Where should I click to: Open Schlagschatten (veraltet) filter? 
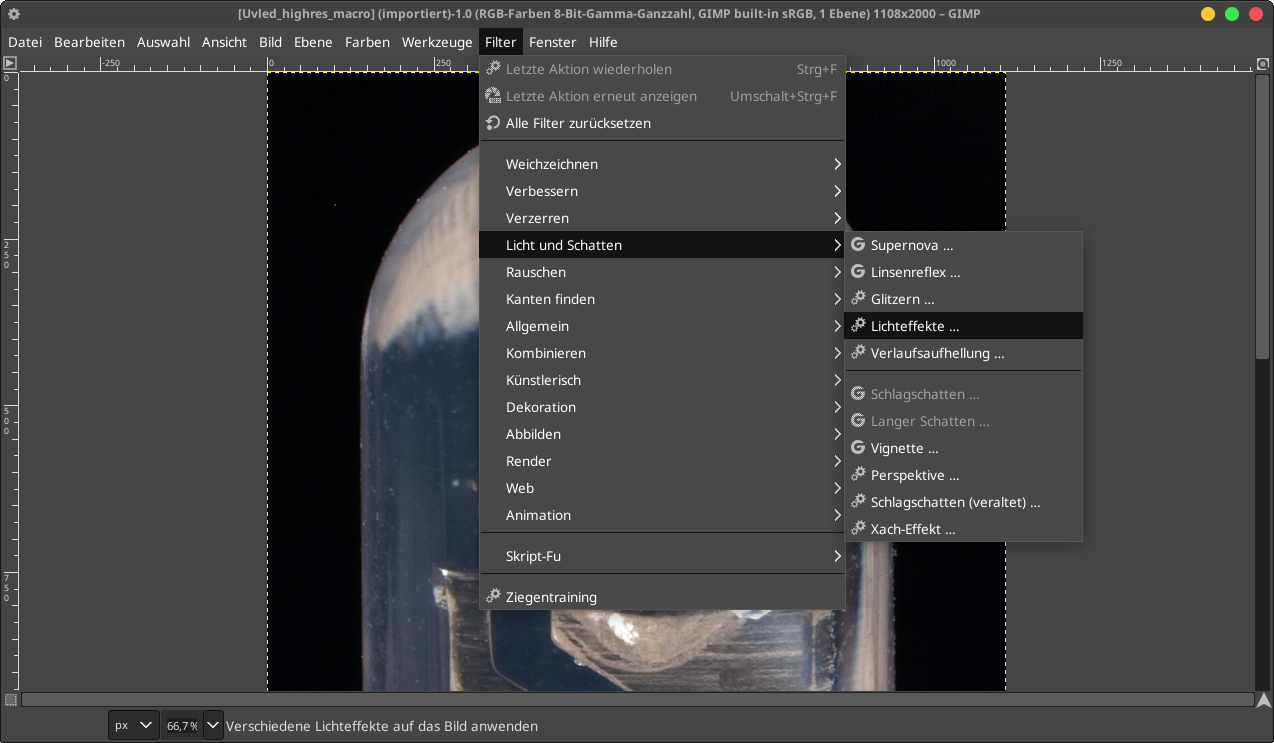963,502
